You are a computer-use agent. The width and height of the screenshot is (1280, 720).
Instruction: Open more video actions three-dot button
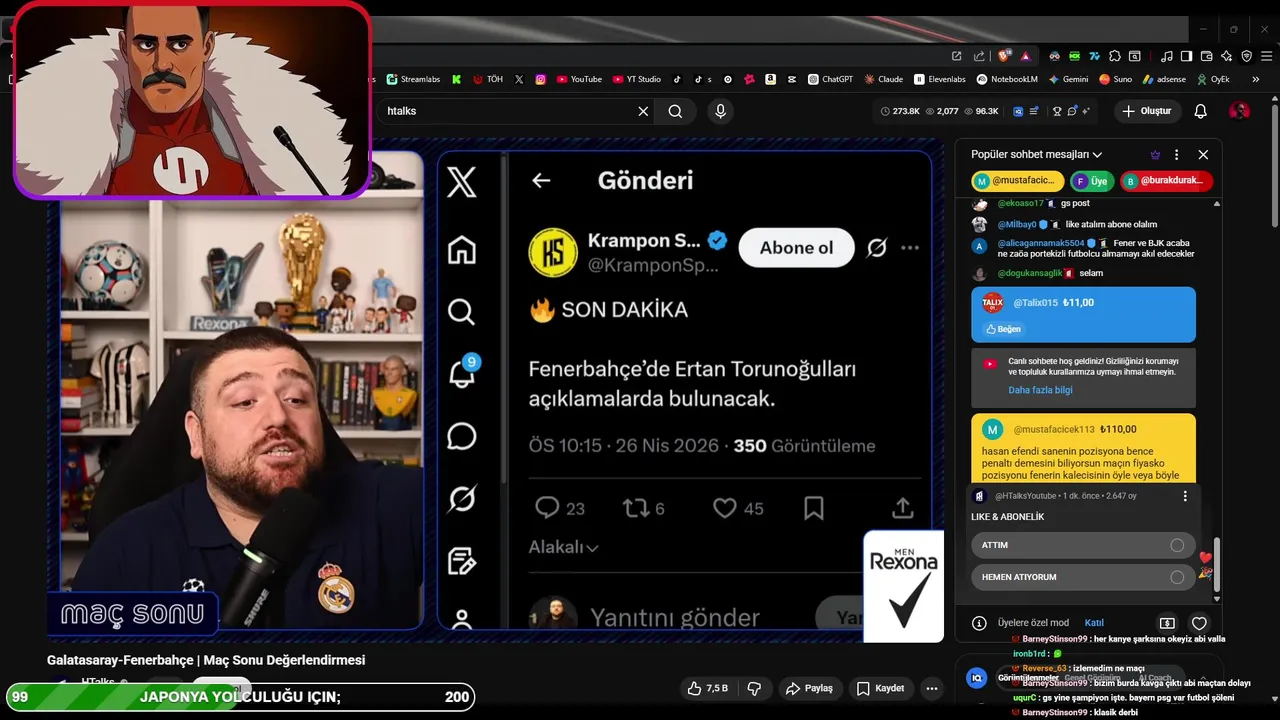point(932,688)
